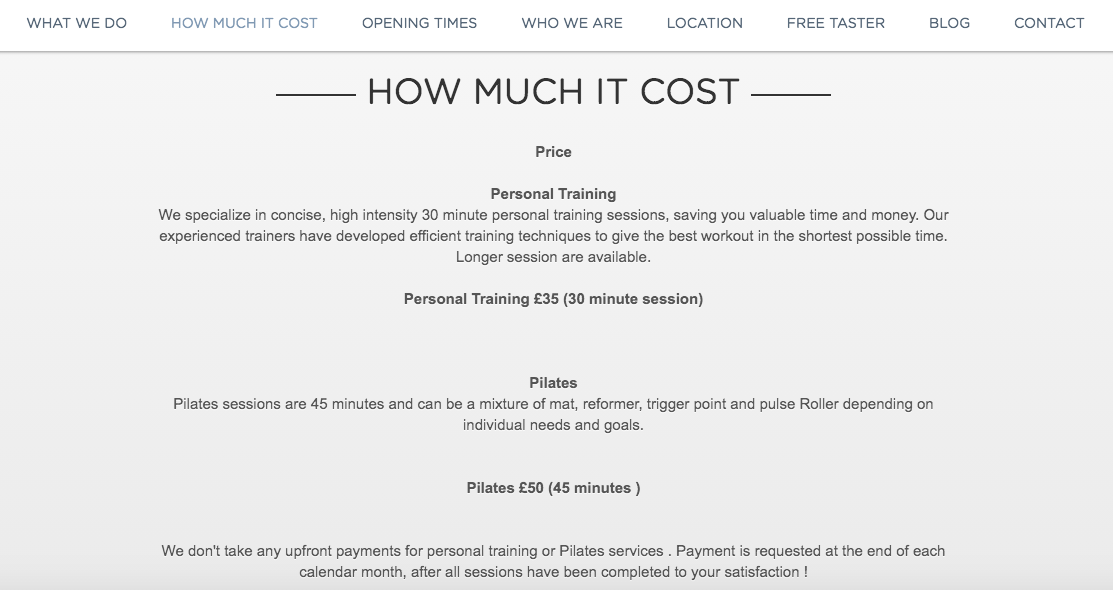Visit the BLOG section

[x=949, y=23]
